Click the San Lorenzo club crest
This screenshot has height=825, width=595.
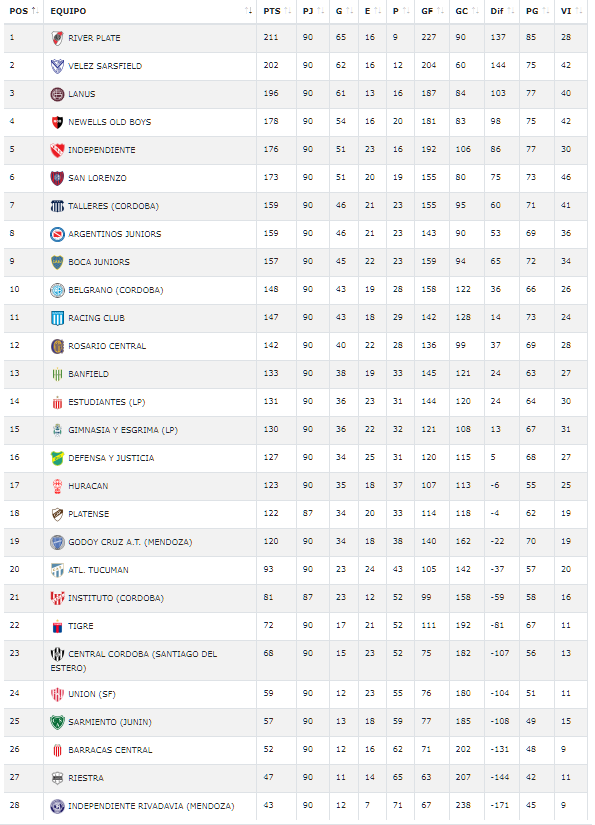[x=57, y=178]
